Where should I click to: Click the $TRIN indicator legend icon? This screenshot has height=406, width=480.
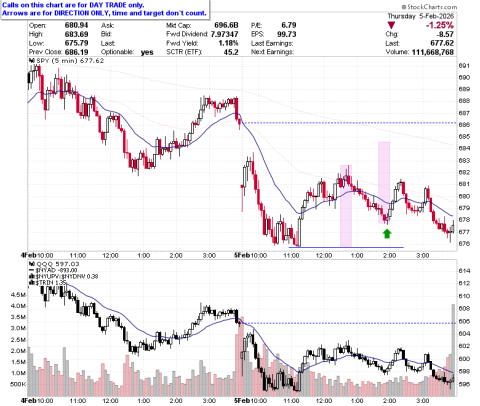point(32,282)
